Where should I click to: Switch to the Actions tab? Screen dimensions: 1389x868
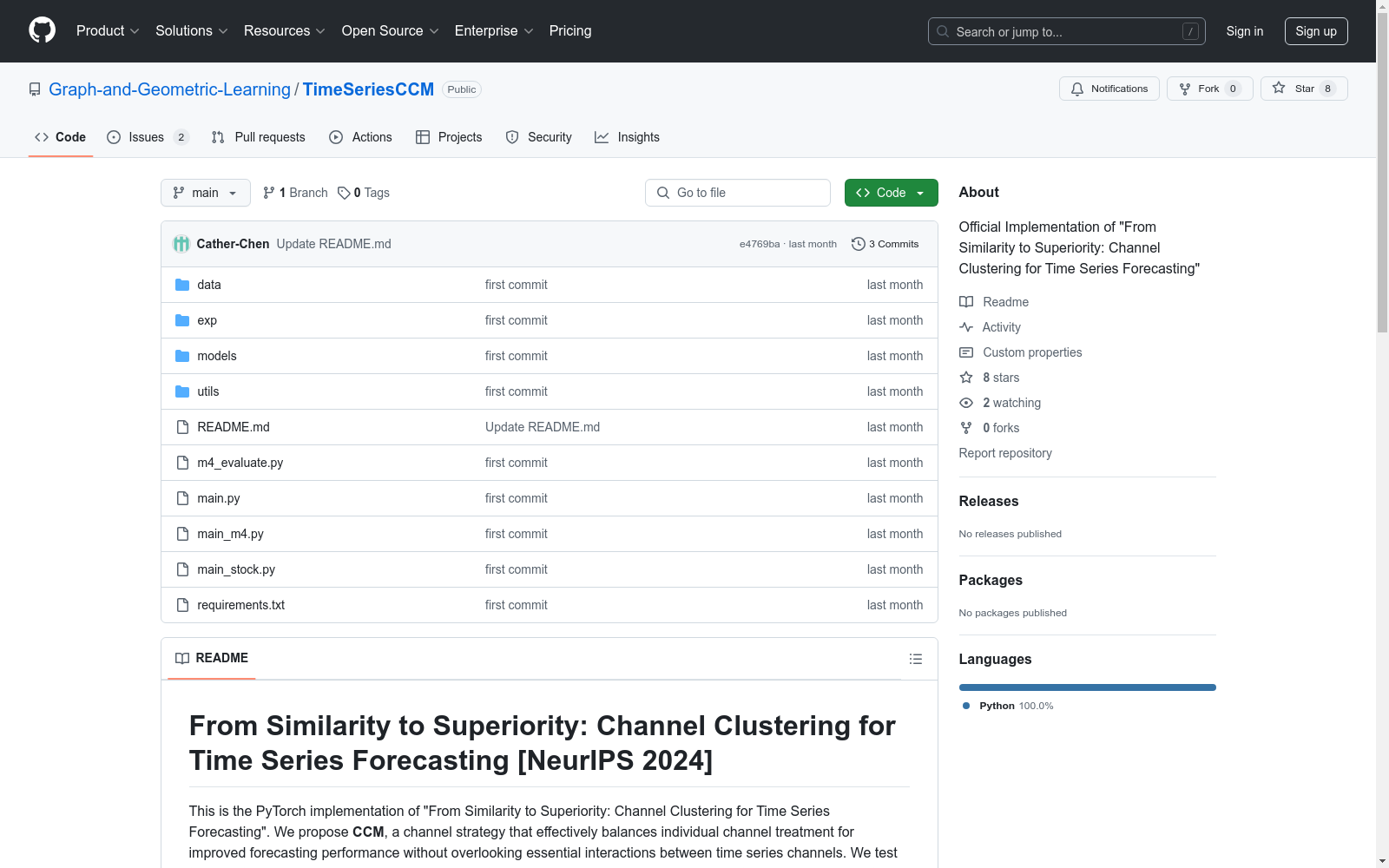pos(360,137)
